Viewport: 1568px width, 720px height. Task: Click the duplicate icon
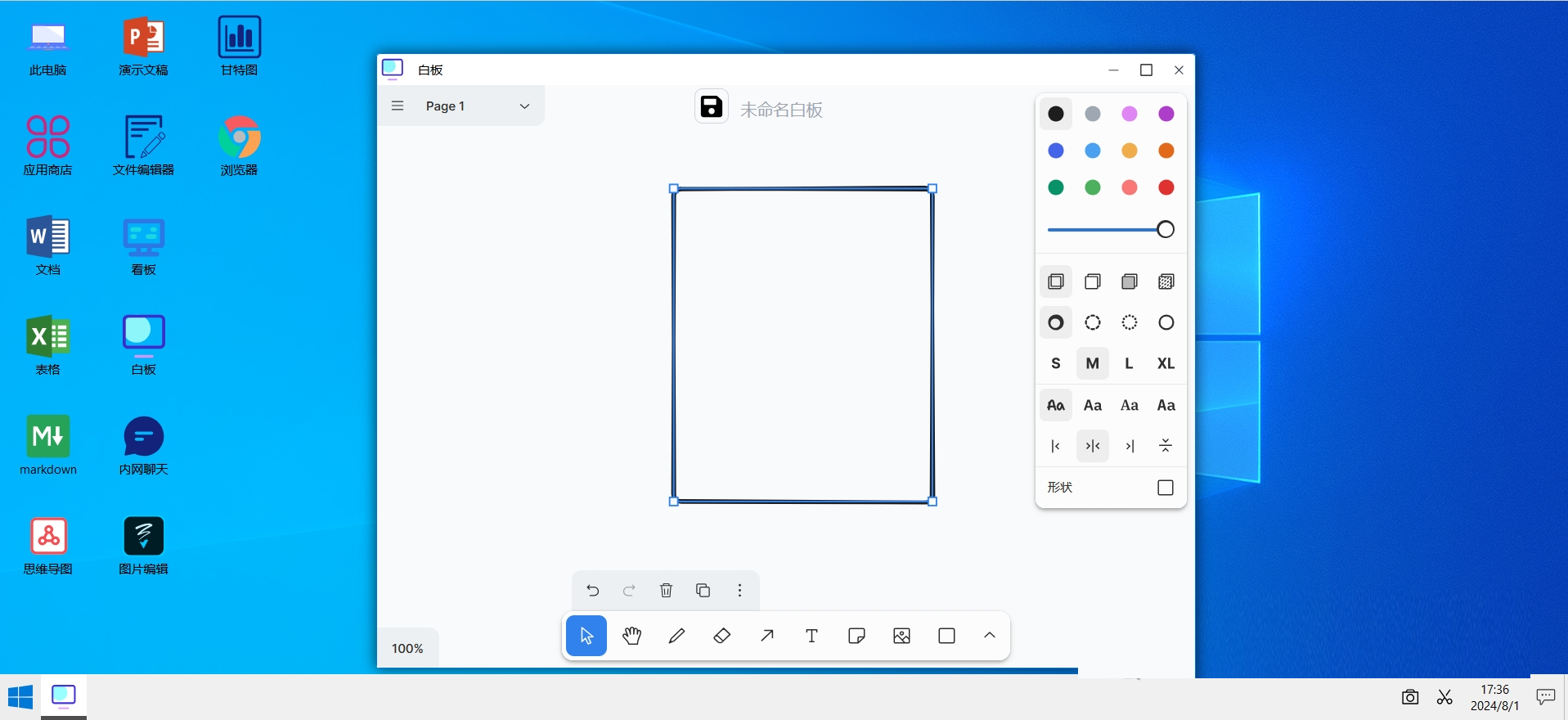tap(703, 590)
